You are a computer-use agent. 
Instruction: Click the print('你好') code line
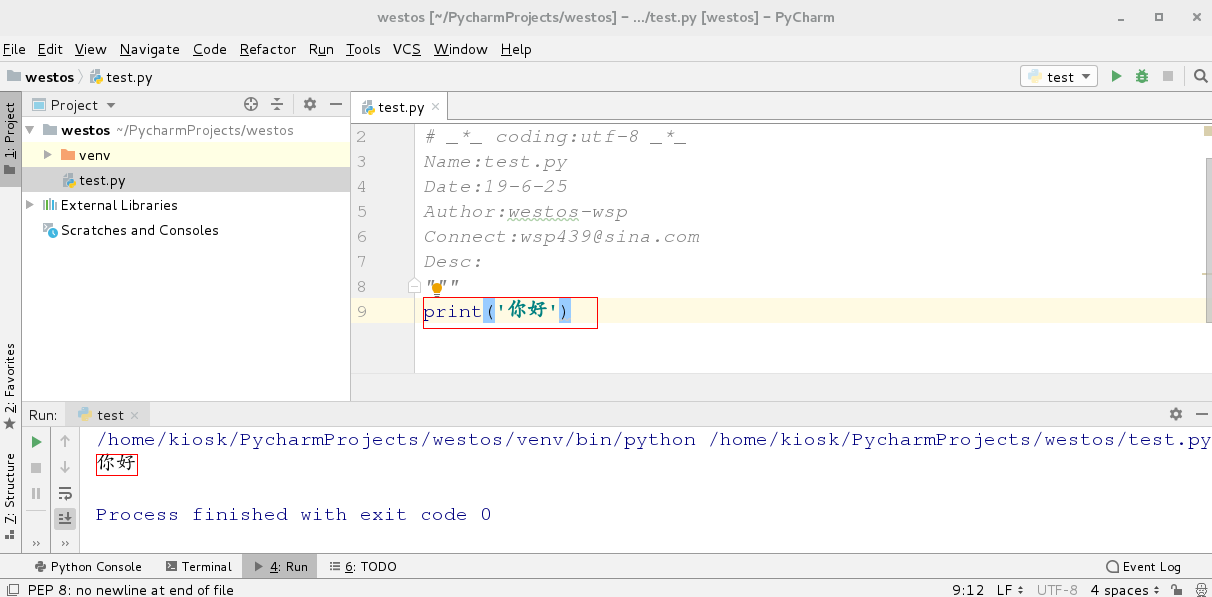497,311
